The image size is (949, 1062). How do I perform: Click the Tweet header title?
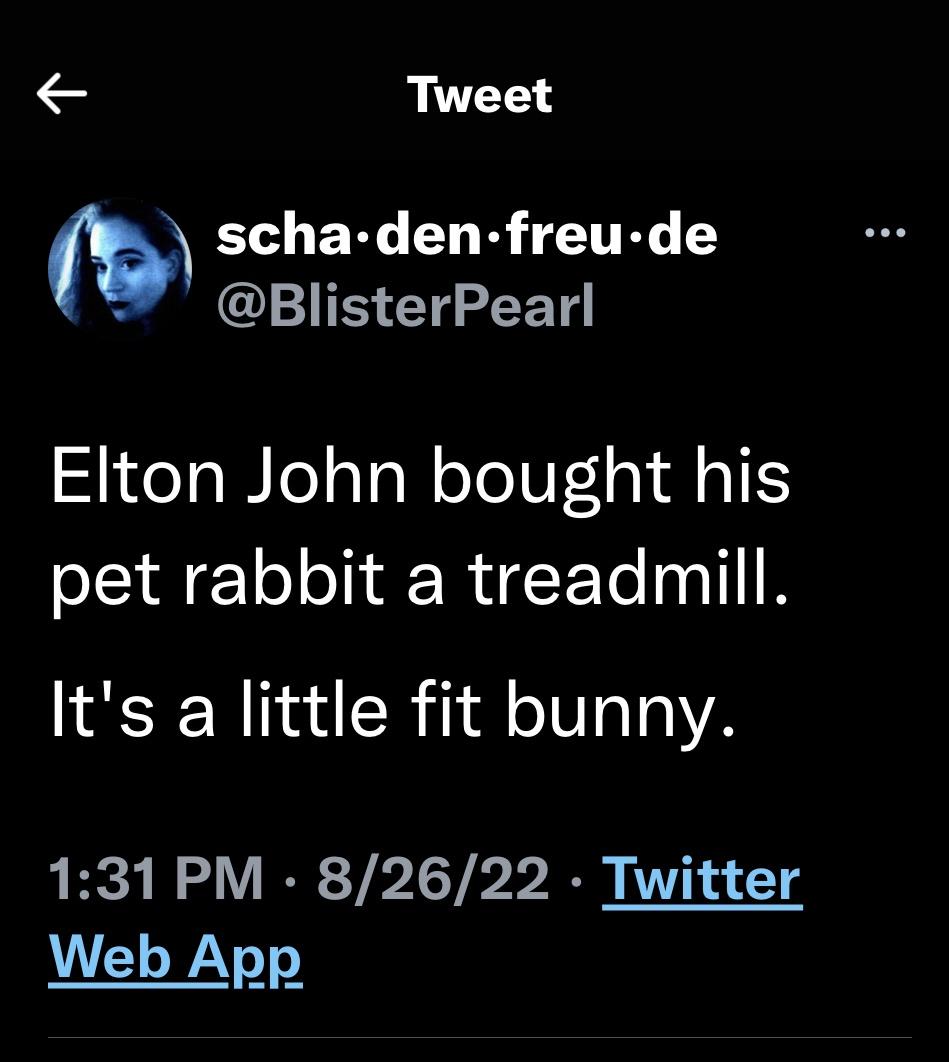[480, 95]
